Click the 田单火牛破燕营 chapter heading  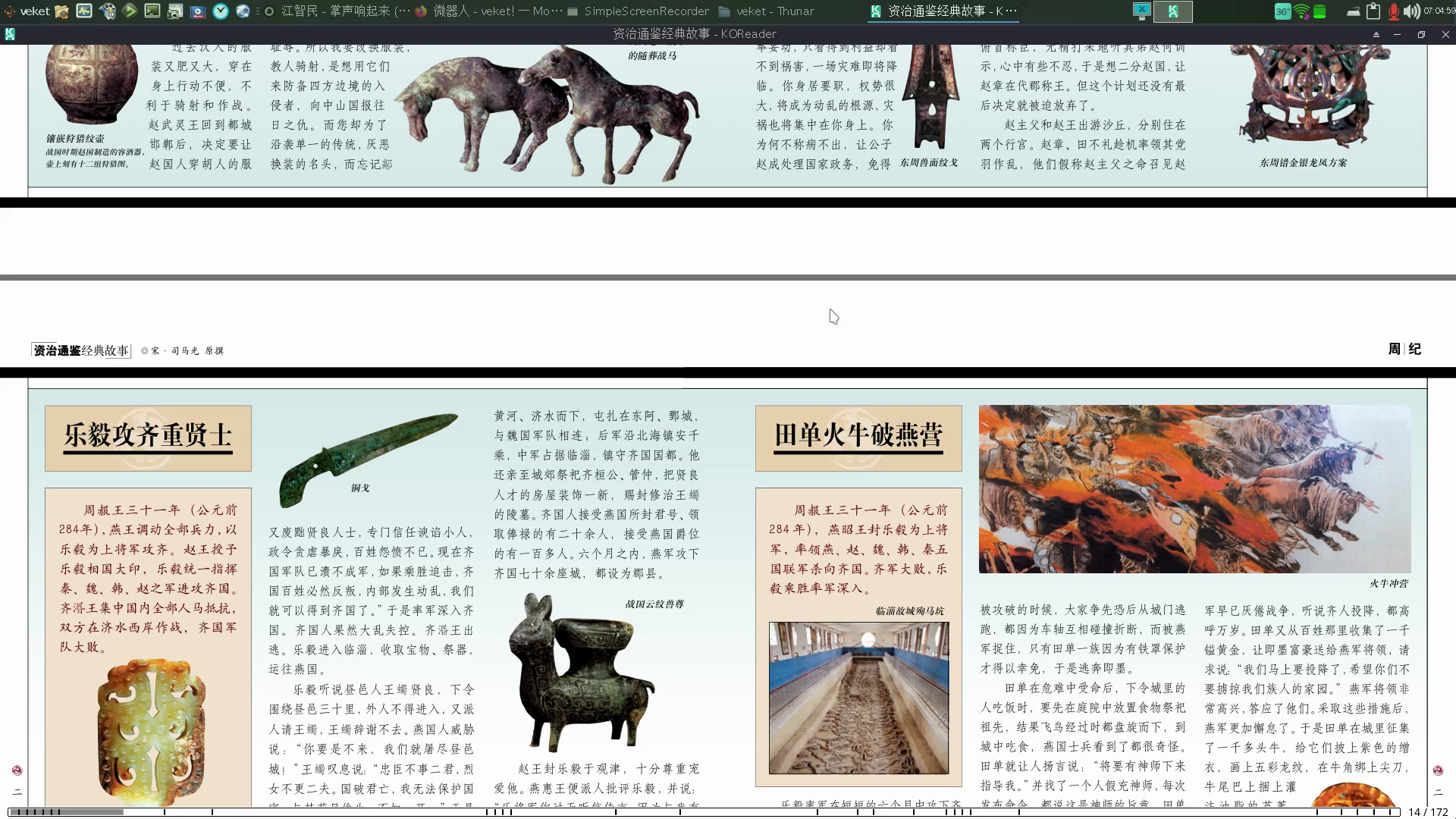point(858,436)
